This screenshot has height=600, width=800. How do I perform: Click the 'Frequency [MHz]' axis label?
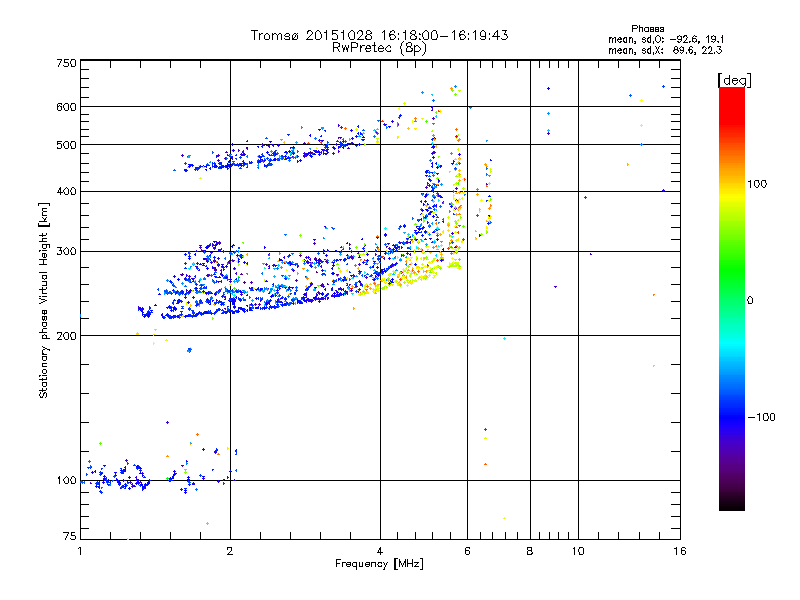click(x=379, y=563)
